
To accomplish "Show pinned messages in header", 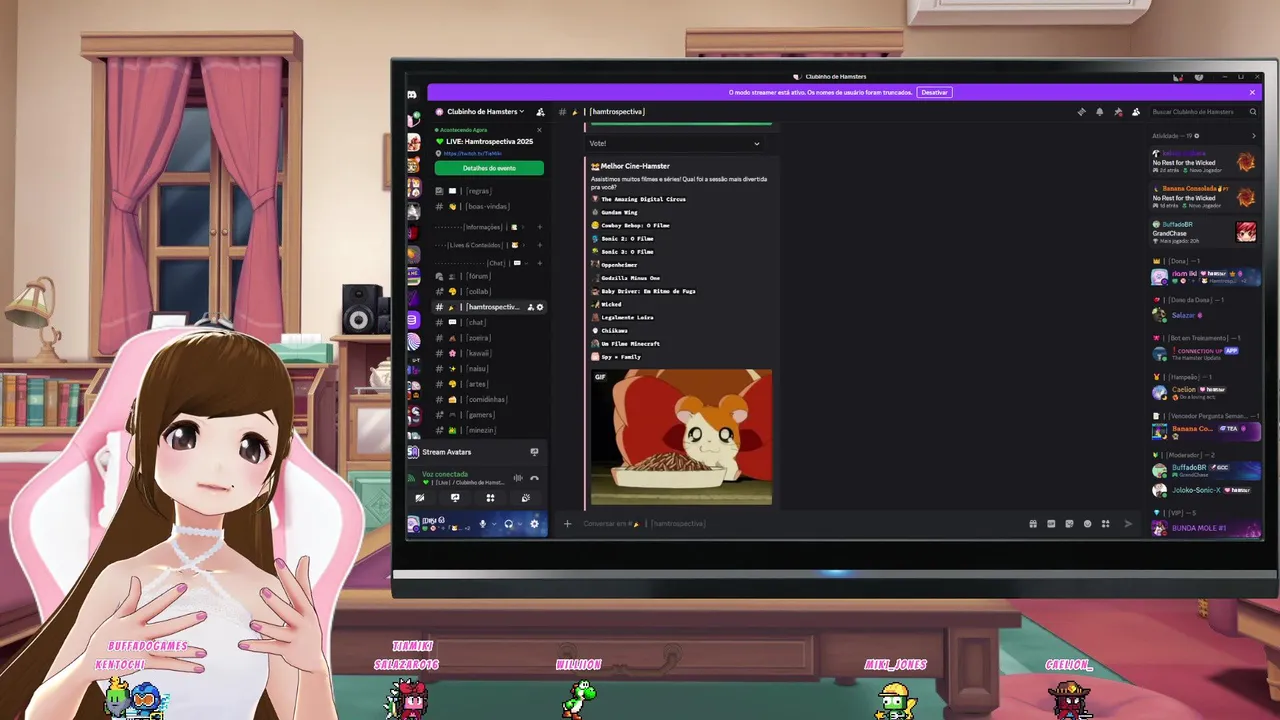I will [x=1118, y=112].
